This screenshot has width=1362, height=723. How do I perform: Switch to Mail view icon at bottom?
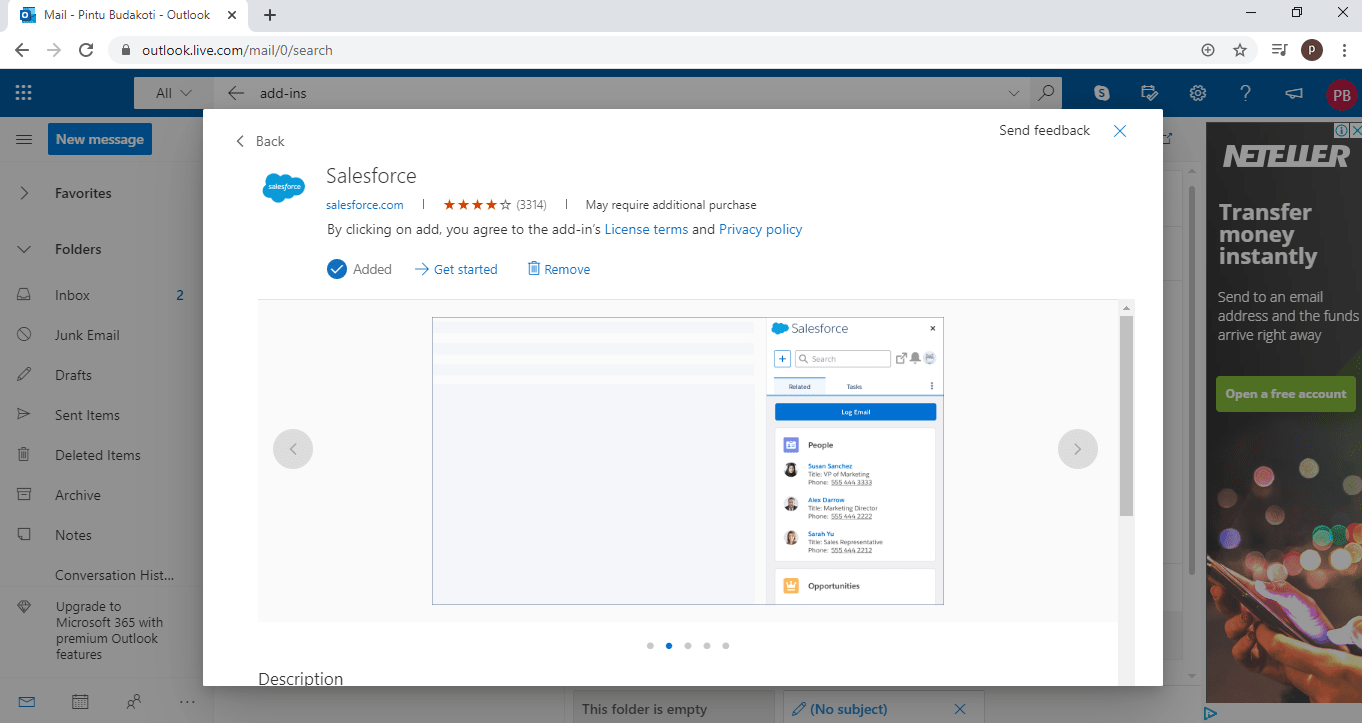(27, 702)
